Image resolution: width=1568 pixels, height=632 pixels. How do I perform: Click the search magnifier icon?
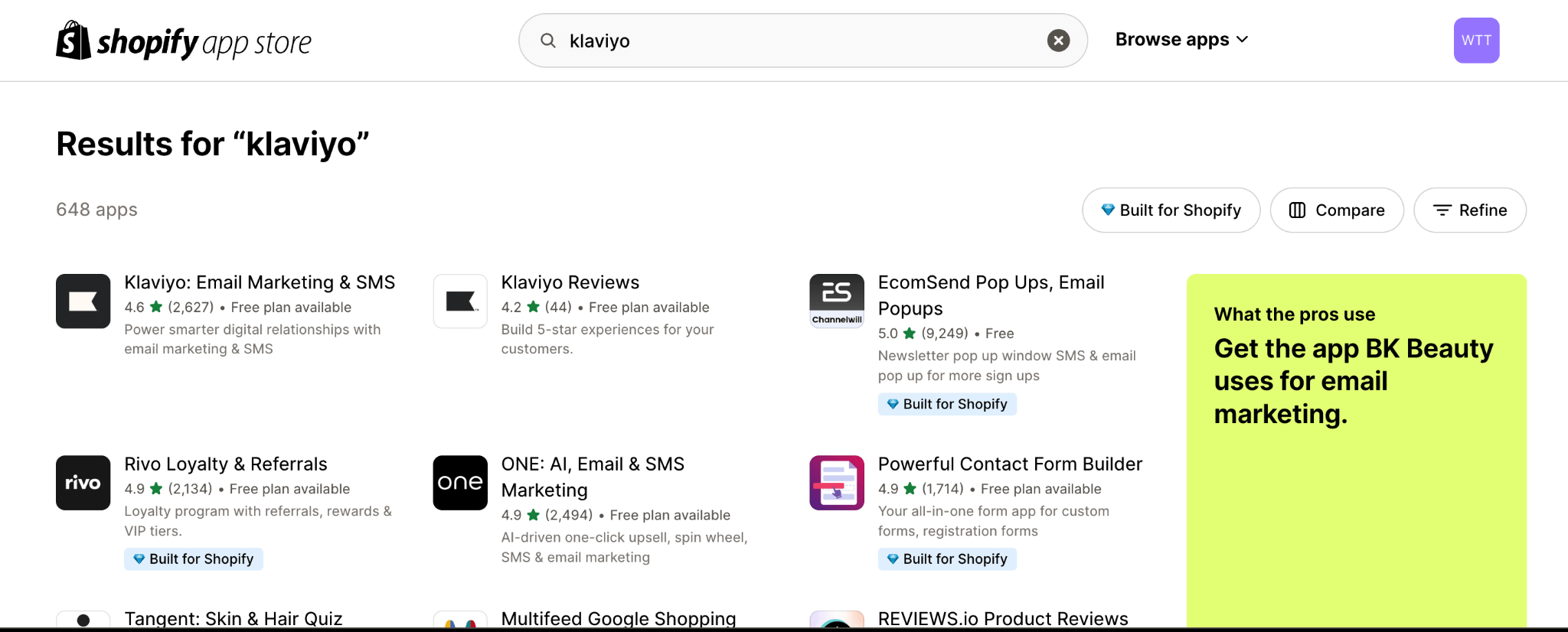click(548, 41)
